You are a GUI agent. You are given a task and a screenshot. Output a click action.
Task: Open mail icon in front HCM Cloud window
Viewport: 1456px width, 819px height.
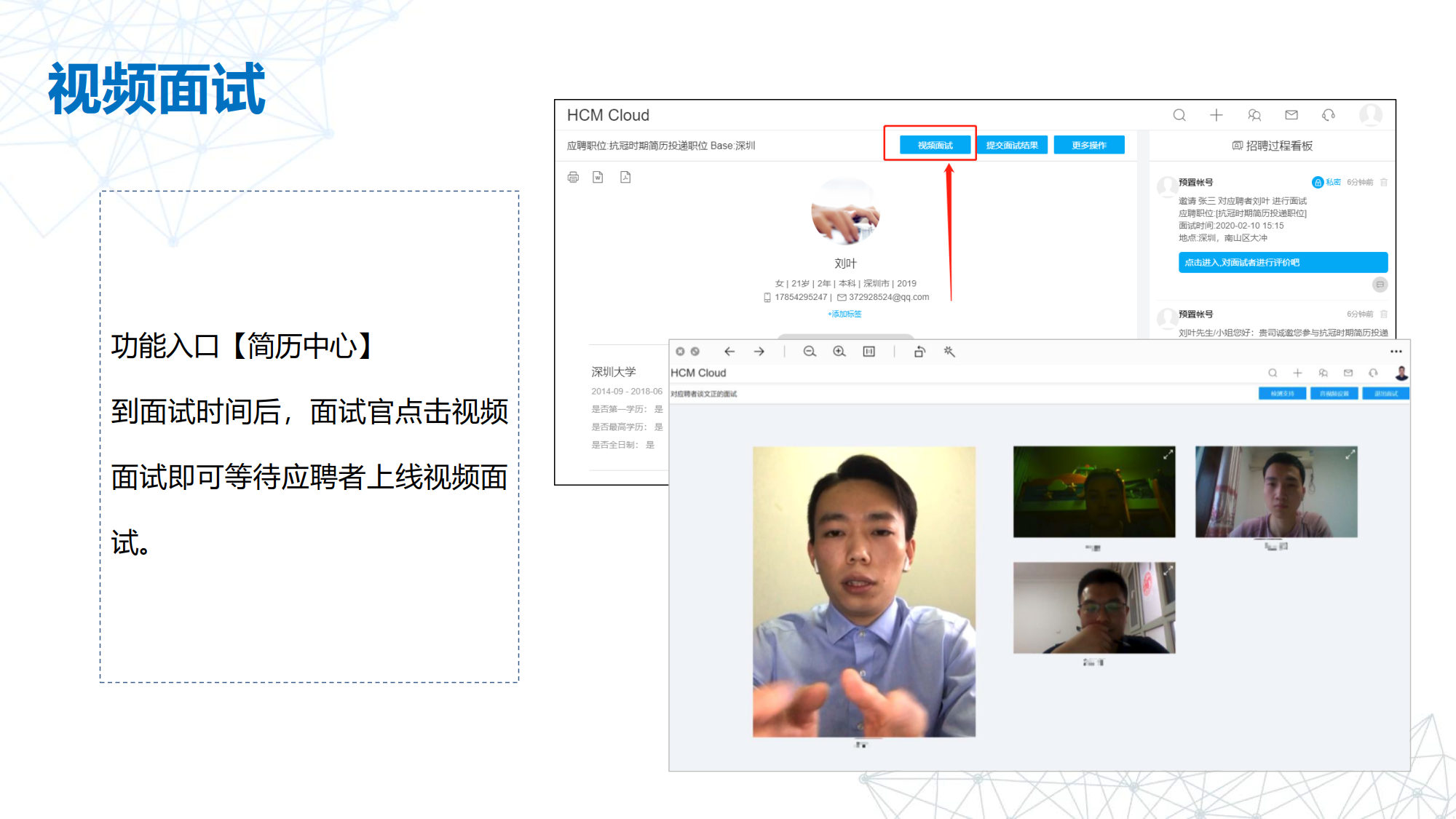click(1348, 373)
